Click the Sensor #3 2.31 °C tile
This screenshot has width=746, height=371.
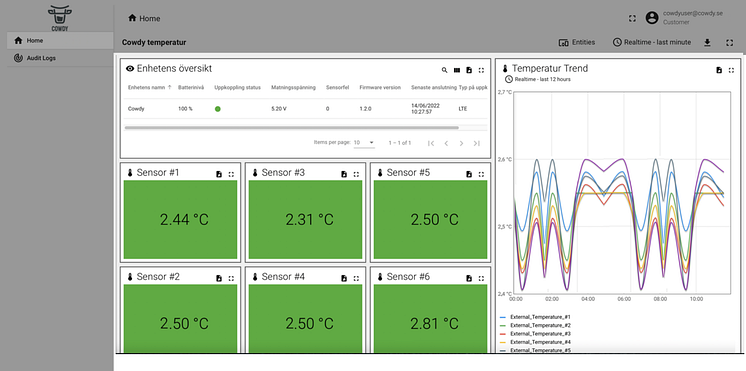pyautogui.click(x=305, y=219)
